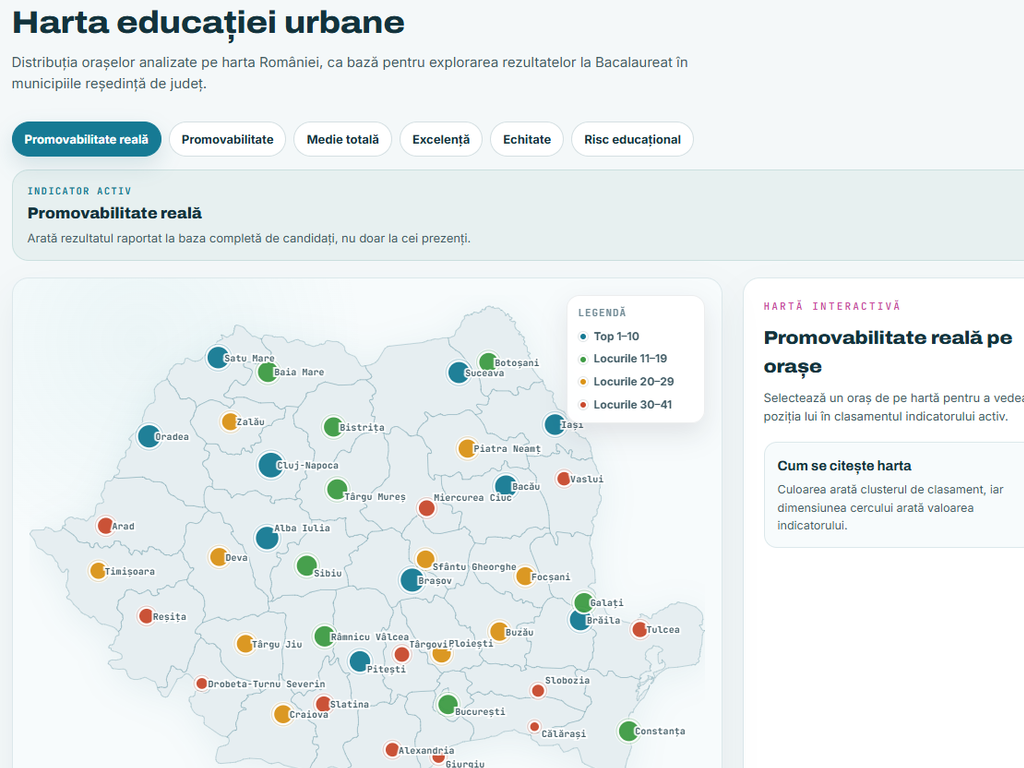1024x768 pixels.
Task: Select the Timișoara map circle
Action: [x=97, y=571]
